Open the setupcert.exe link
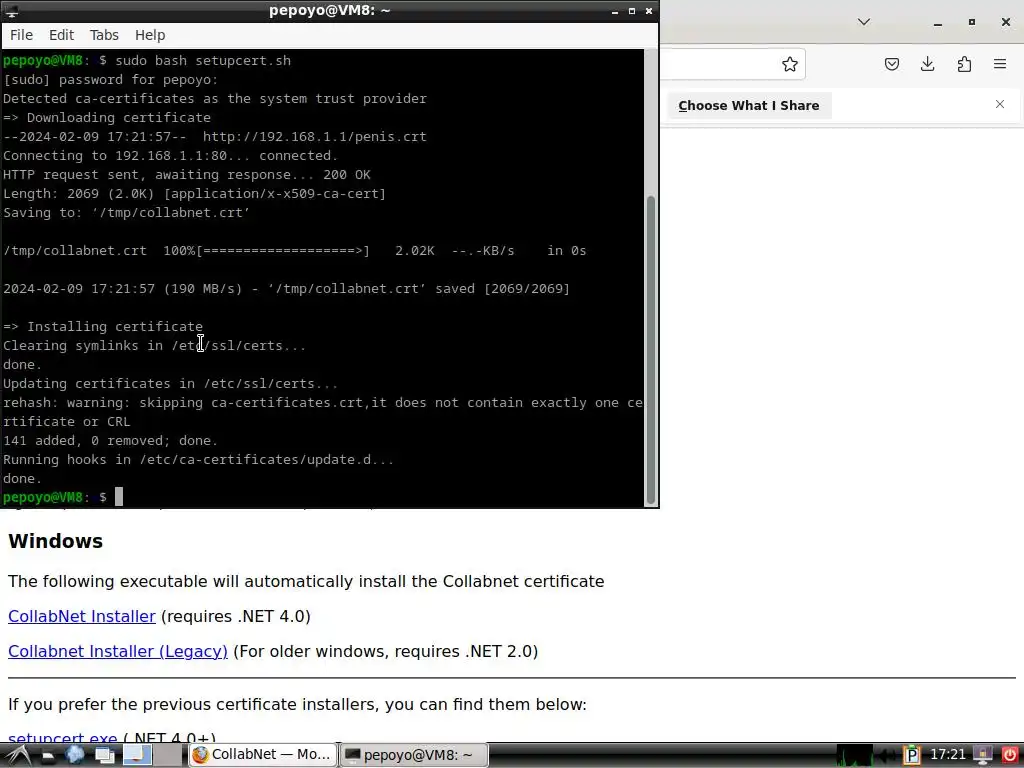This screenshot has width=1024, height=768. (x=63, y=738)
